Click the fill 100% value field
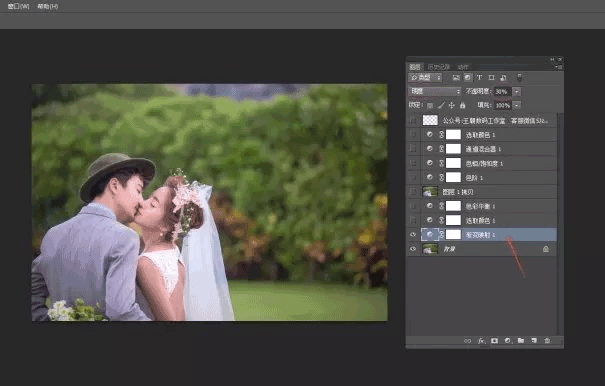Screen dimensions: 605x386 503,105
